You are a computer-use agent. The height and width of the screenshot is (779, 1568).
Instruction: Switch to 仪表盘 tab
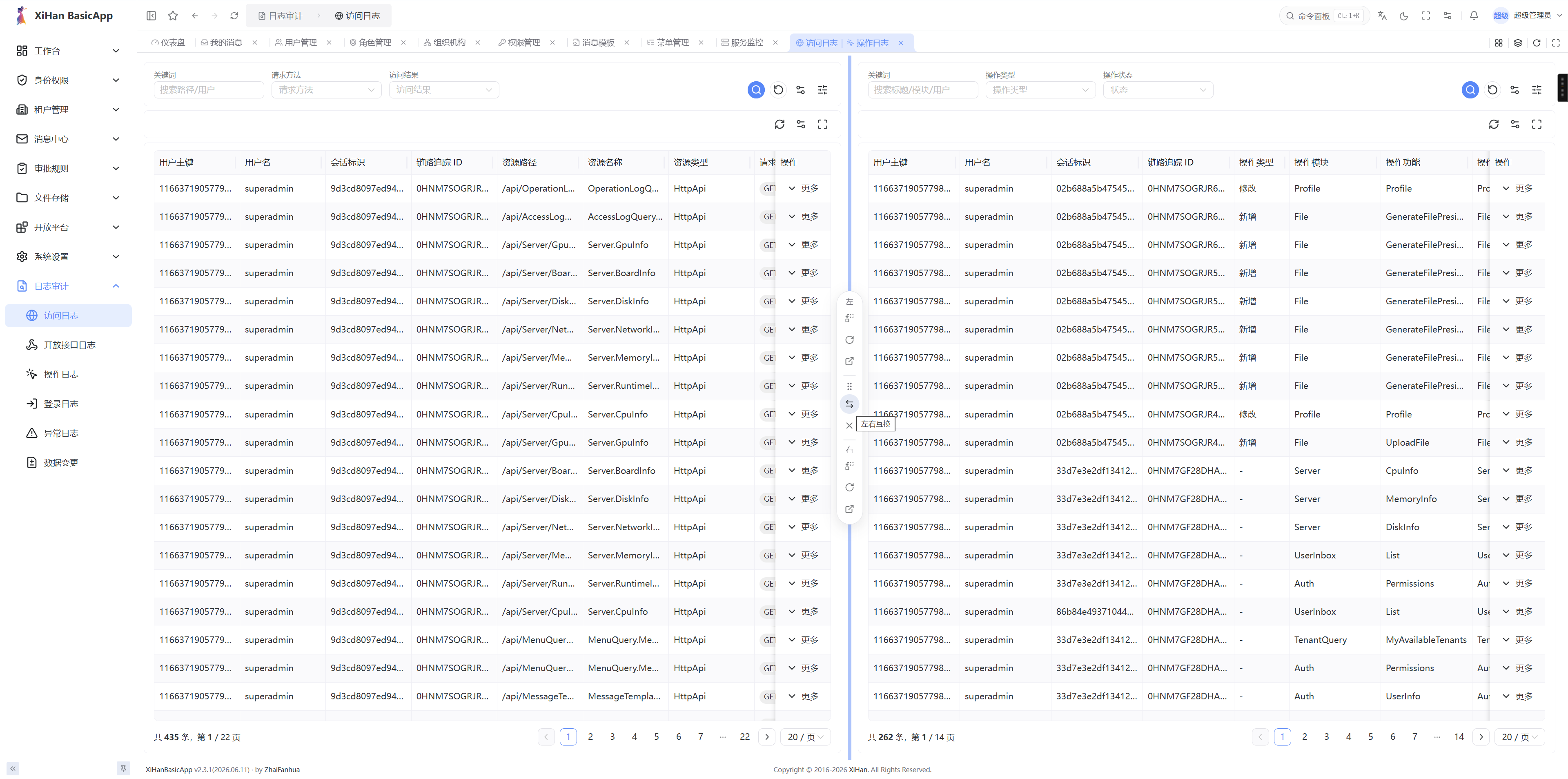(x=169, y=42)
